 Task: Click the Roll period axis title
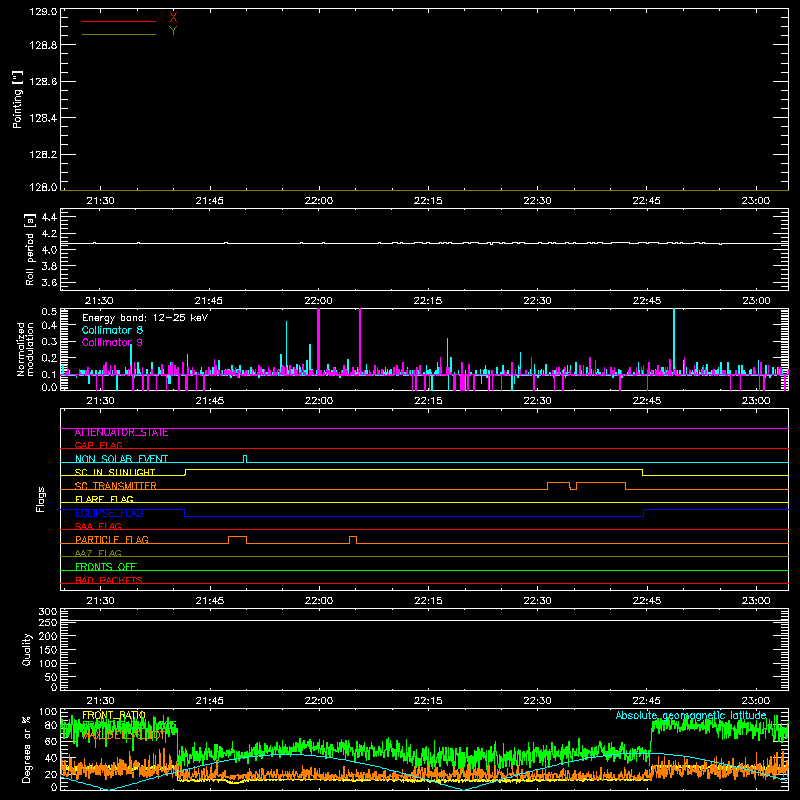click(x=30, y=249)
